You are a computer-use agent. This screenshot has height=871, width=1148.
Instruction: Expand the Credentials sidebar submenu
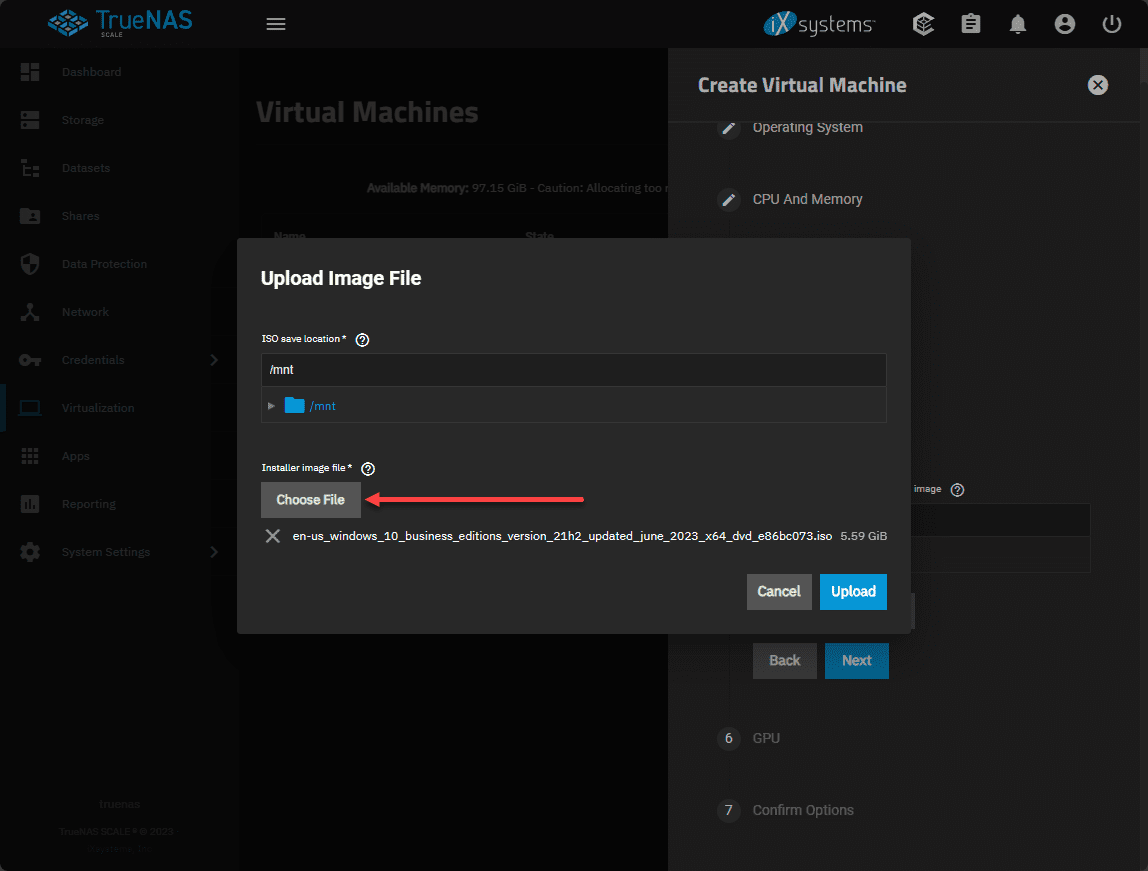point(213,360)
